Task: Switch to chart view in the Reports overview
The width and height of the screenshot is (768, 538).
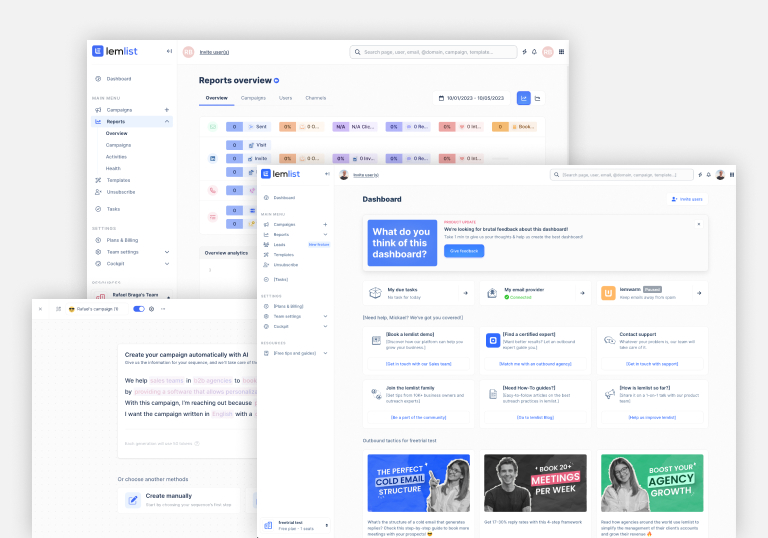Action: (524, 98)
